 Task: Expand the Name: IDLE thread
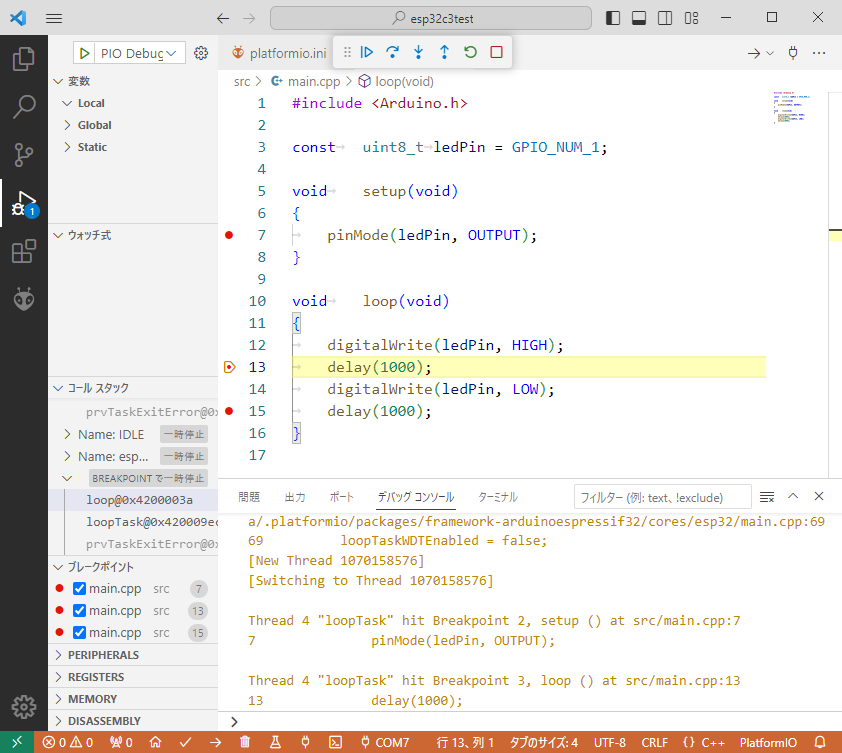coord(67,434)
